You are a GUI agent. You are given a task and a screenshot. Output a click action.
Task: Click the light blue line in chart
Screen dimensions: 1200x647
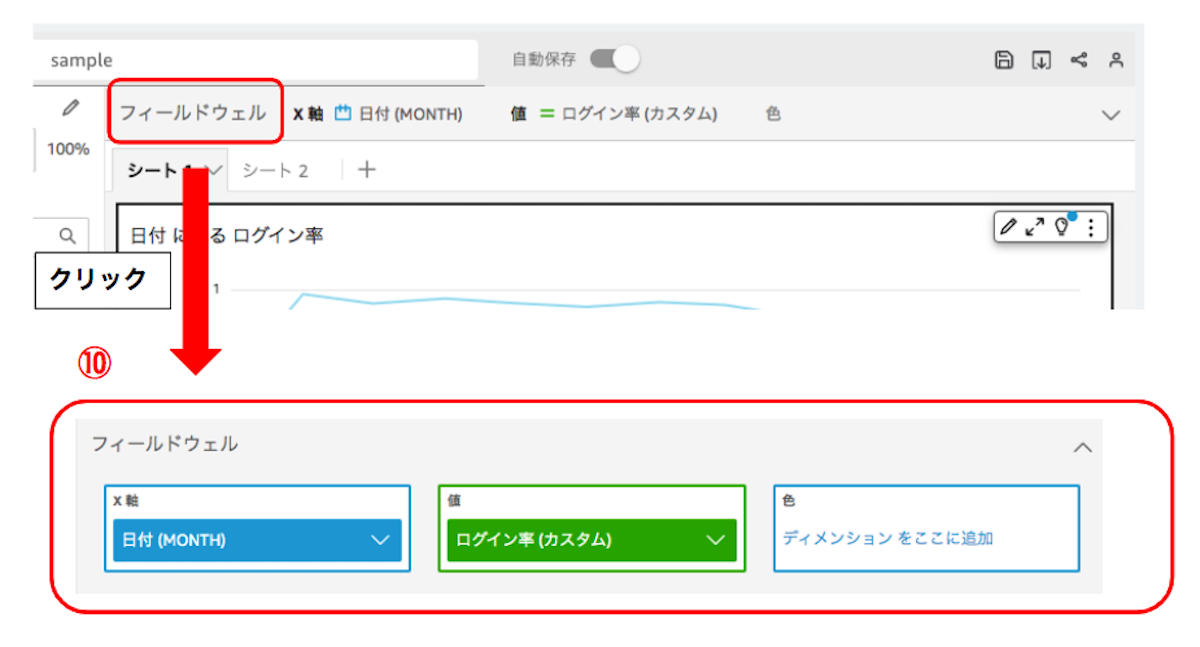pos(520,302)
